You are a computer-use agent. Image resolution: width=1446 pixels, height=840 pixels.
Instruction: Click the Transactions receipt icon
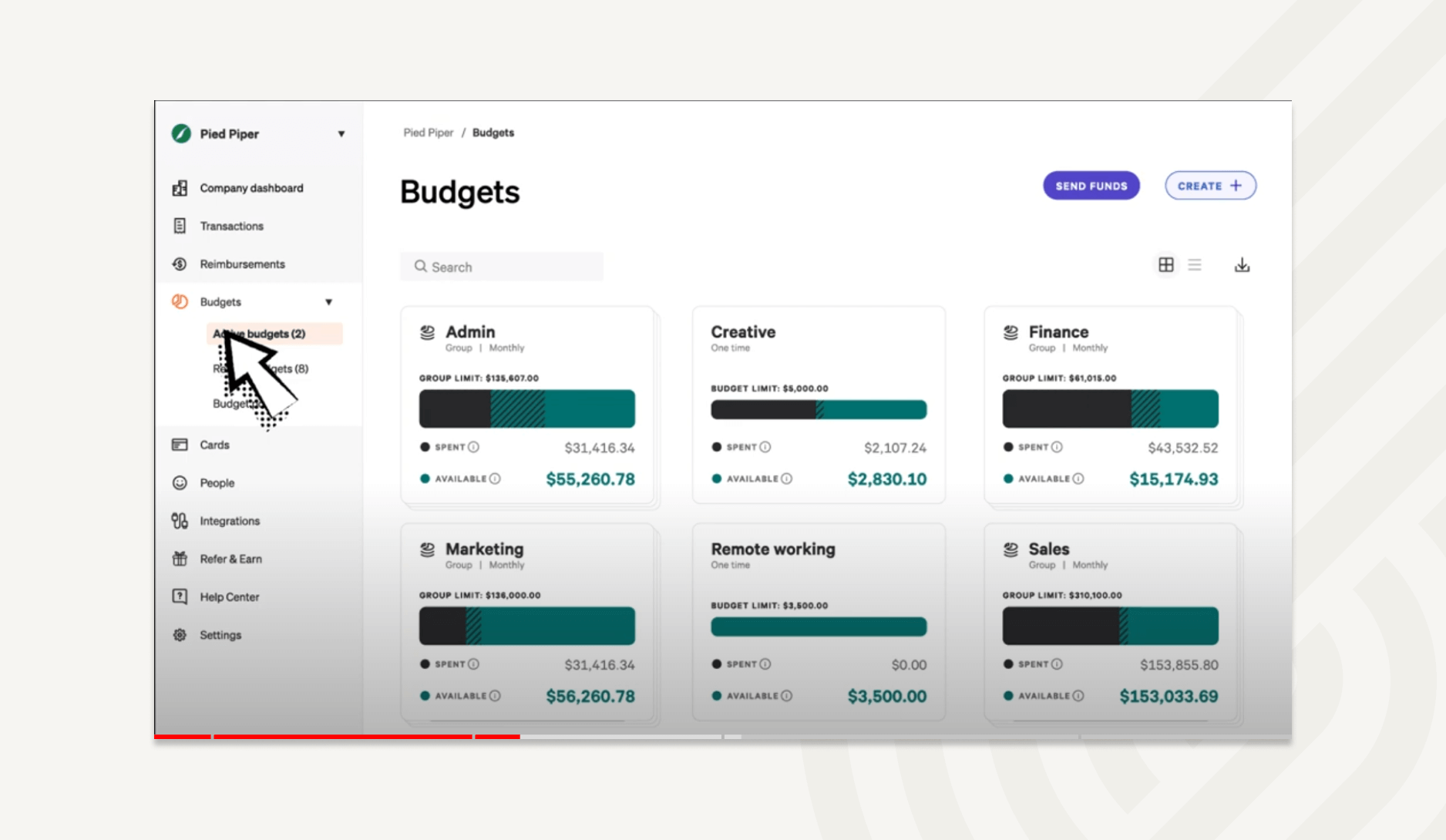click(180, 226)
